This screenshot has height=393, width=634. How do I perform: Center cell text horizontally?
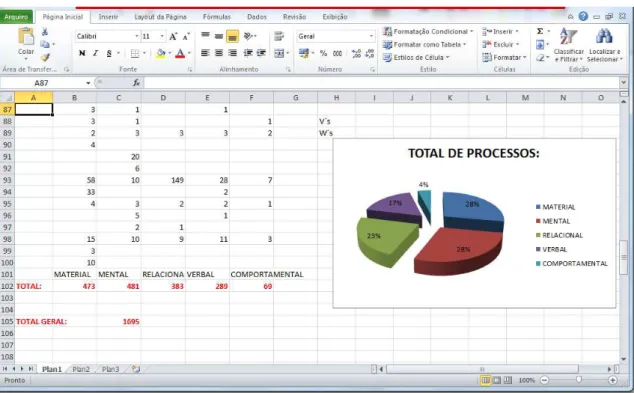[219, 53]
